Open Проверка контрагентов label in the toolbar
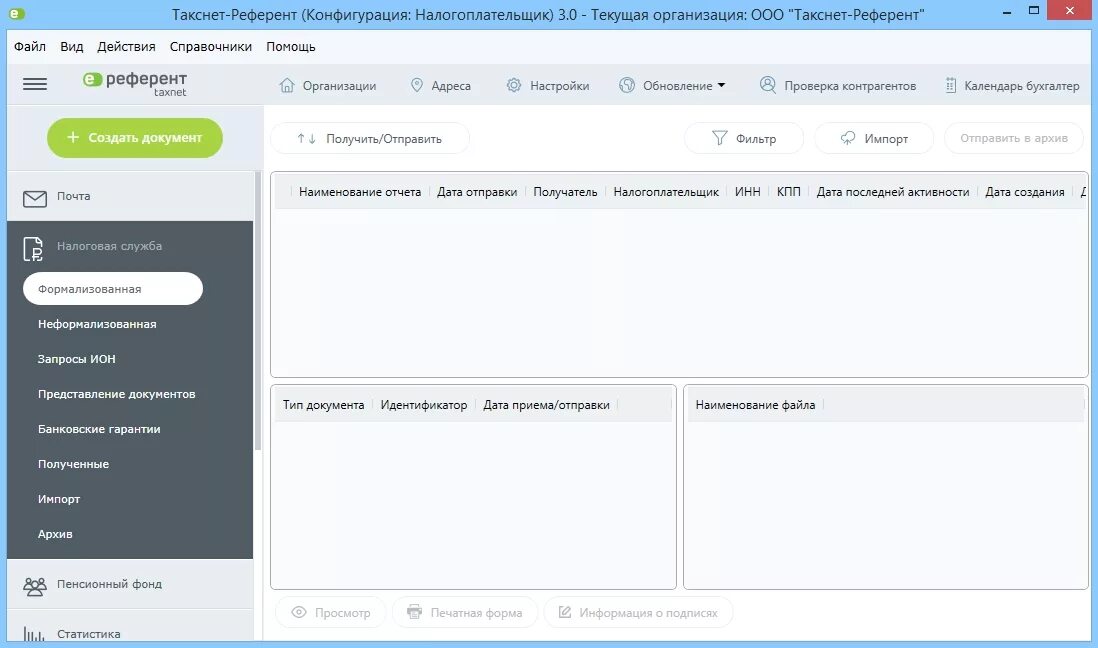1098x648 pixels. tap(850, 85)
